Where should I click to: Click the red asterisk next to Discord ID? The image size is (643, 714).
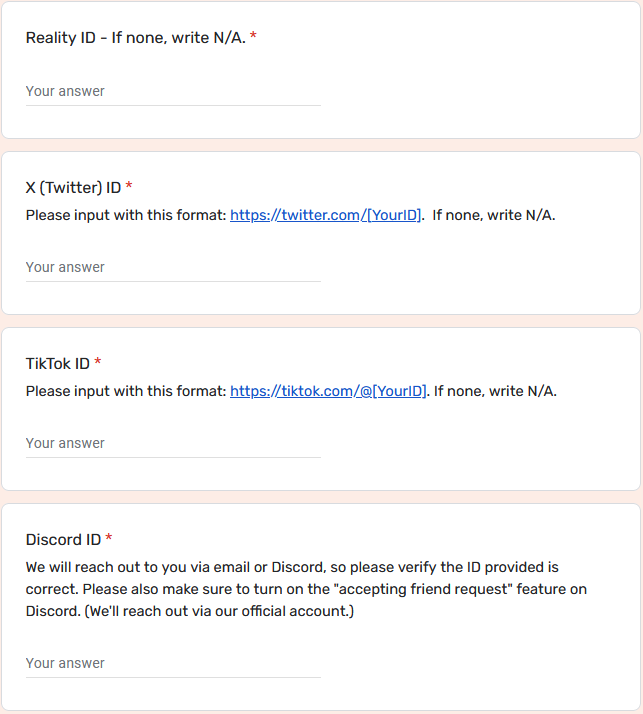click(x=109, y=538)
